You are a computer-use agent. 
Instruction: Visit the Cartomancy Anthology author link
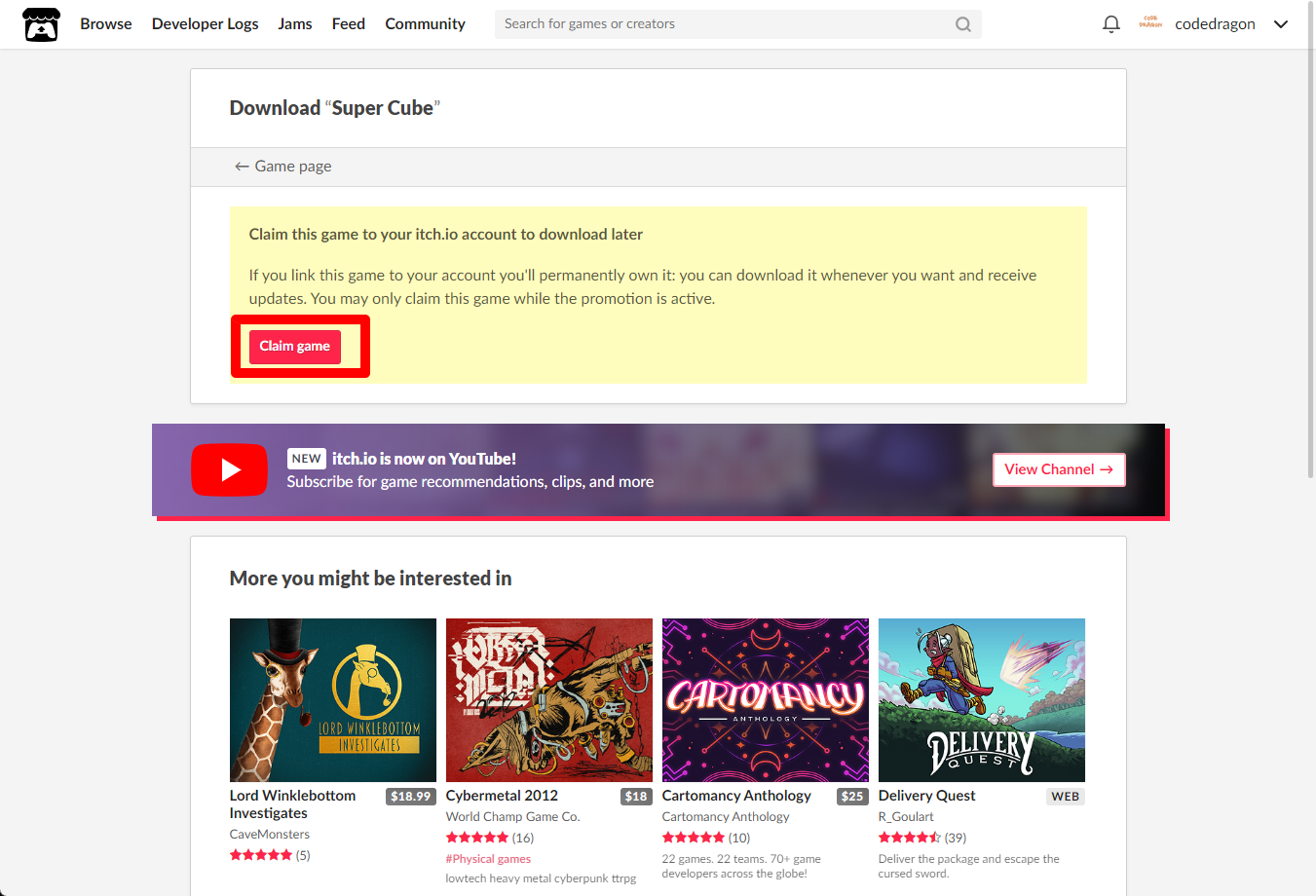[x=726, y=817]
